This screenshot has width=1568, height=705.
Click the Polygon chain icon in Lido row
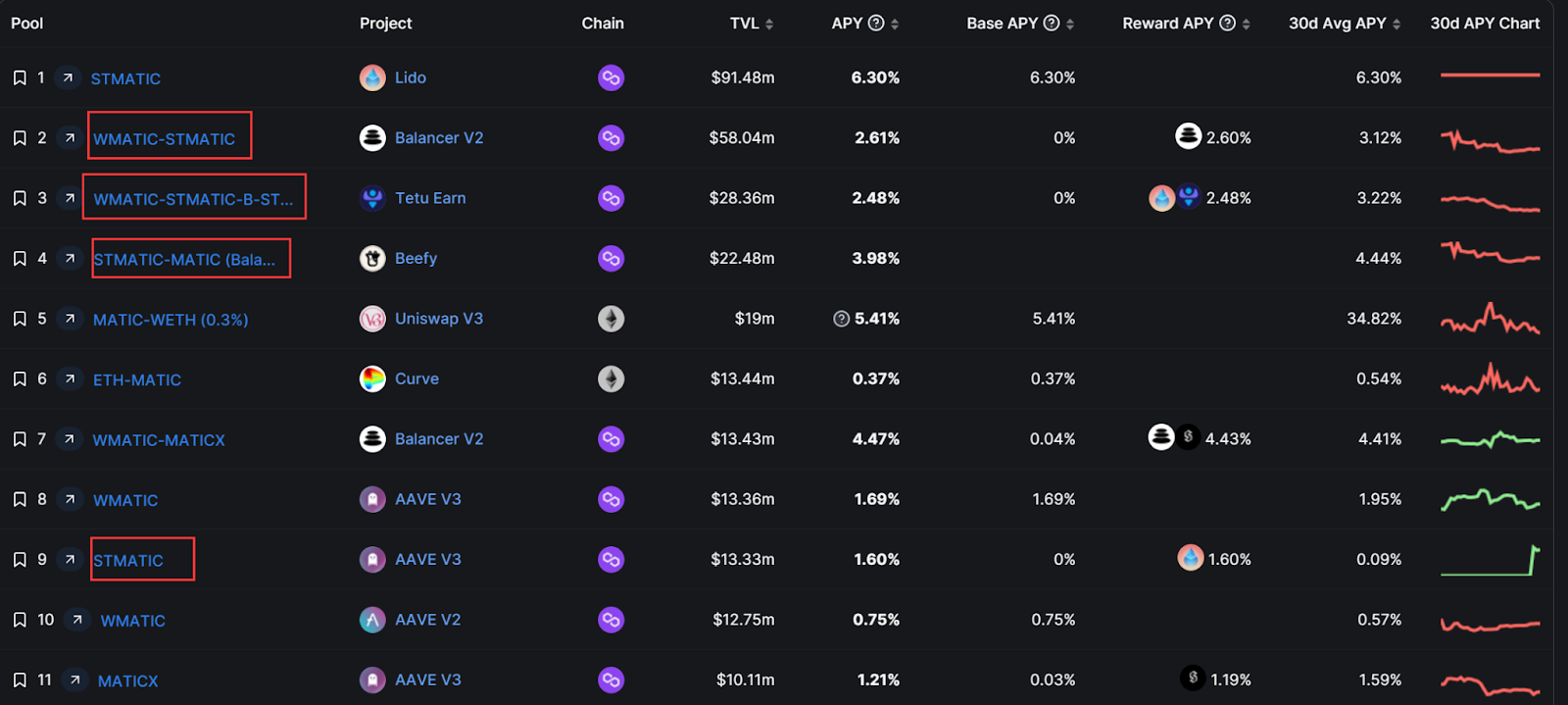tap(611, 77)
